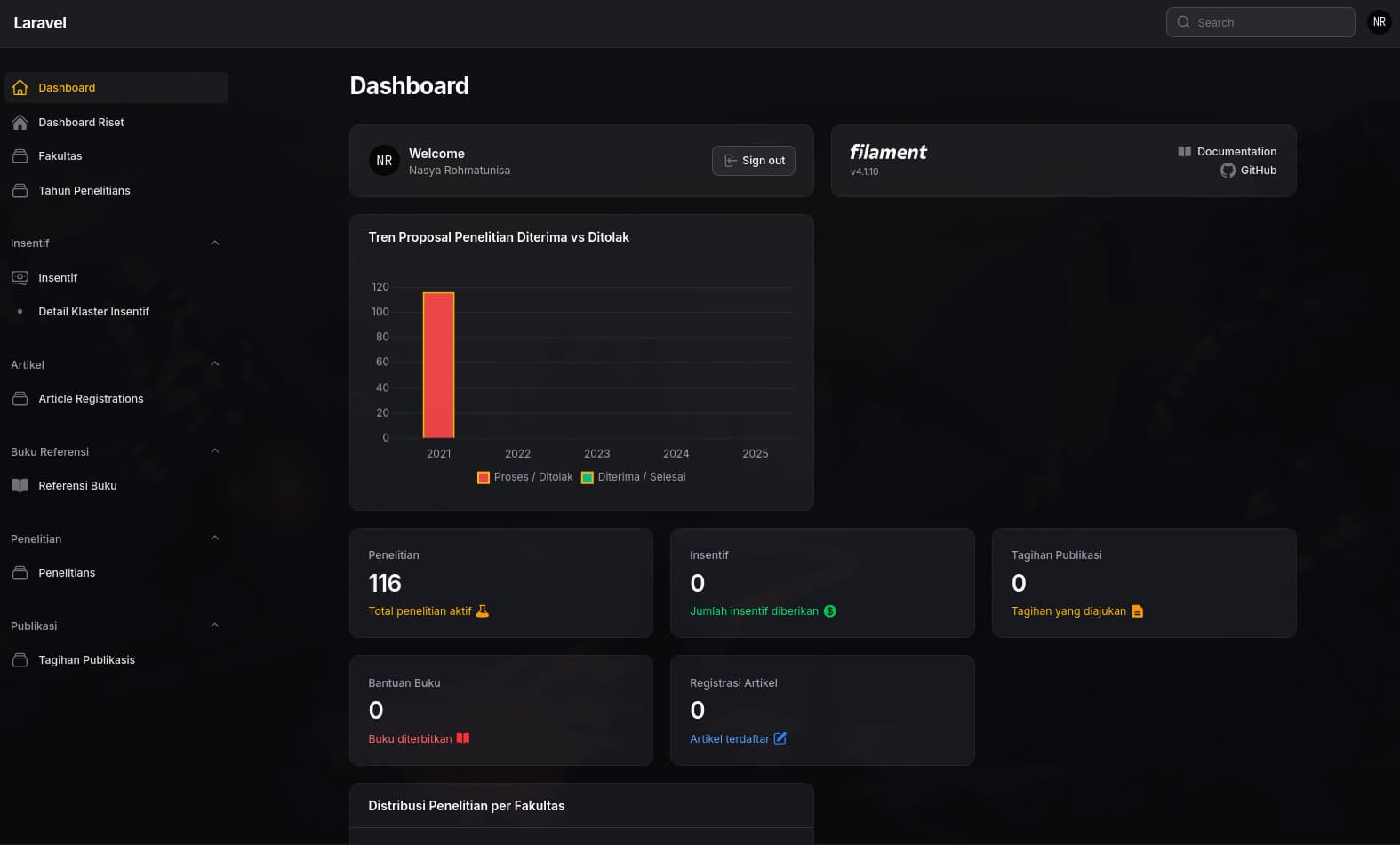Click the Tagihan Publikasis sidebar icon

[x=20, y=659]
